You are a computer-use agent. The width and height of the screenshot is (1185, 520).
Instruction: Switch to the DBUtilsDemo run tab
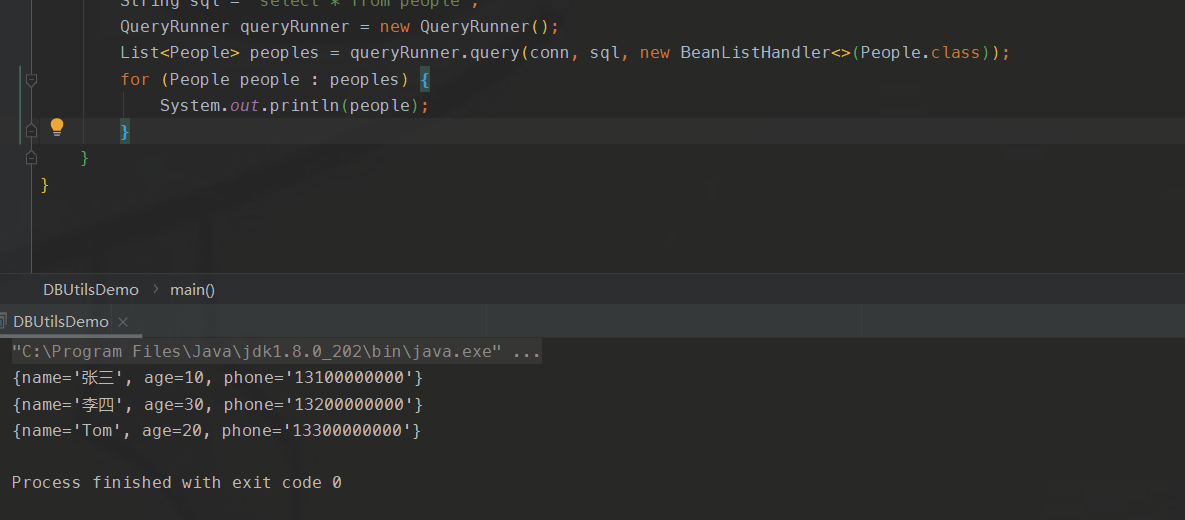(x=61, y=322)
